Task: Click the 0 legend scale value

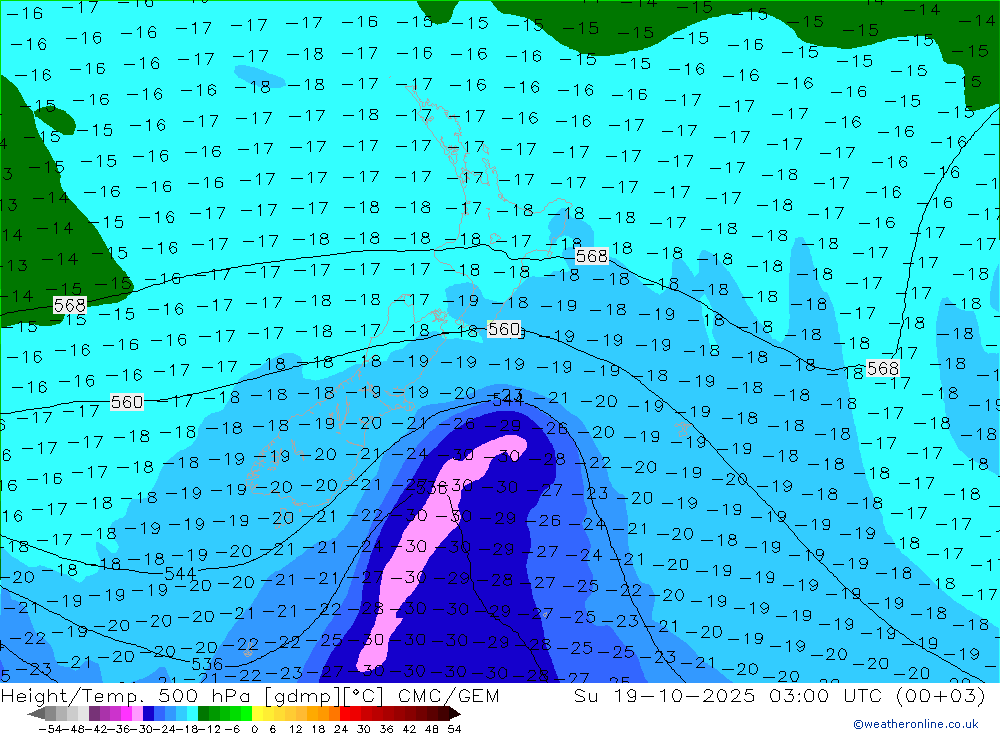Action: 254,729
